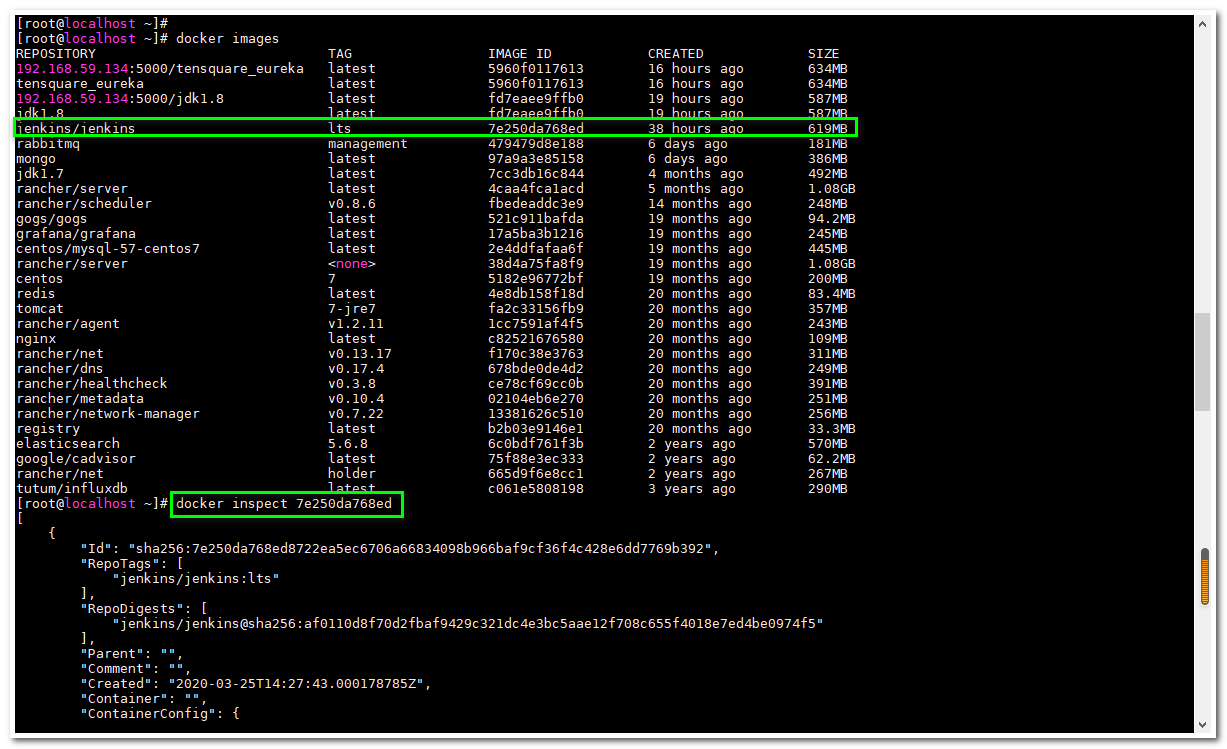Click the "ContainerConfig" key line

(160, 713)
